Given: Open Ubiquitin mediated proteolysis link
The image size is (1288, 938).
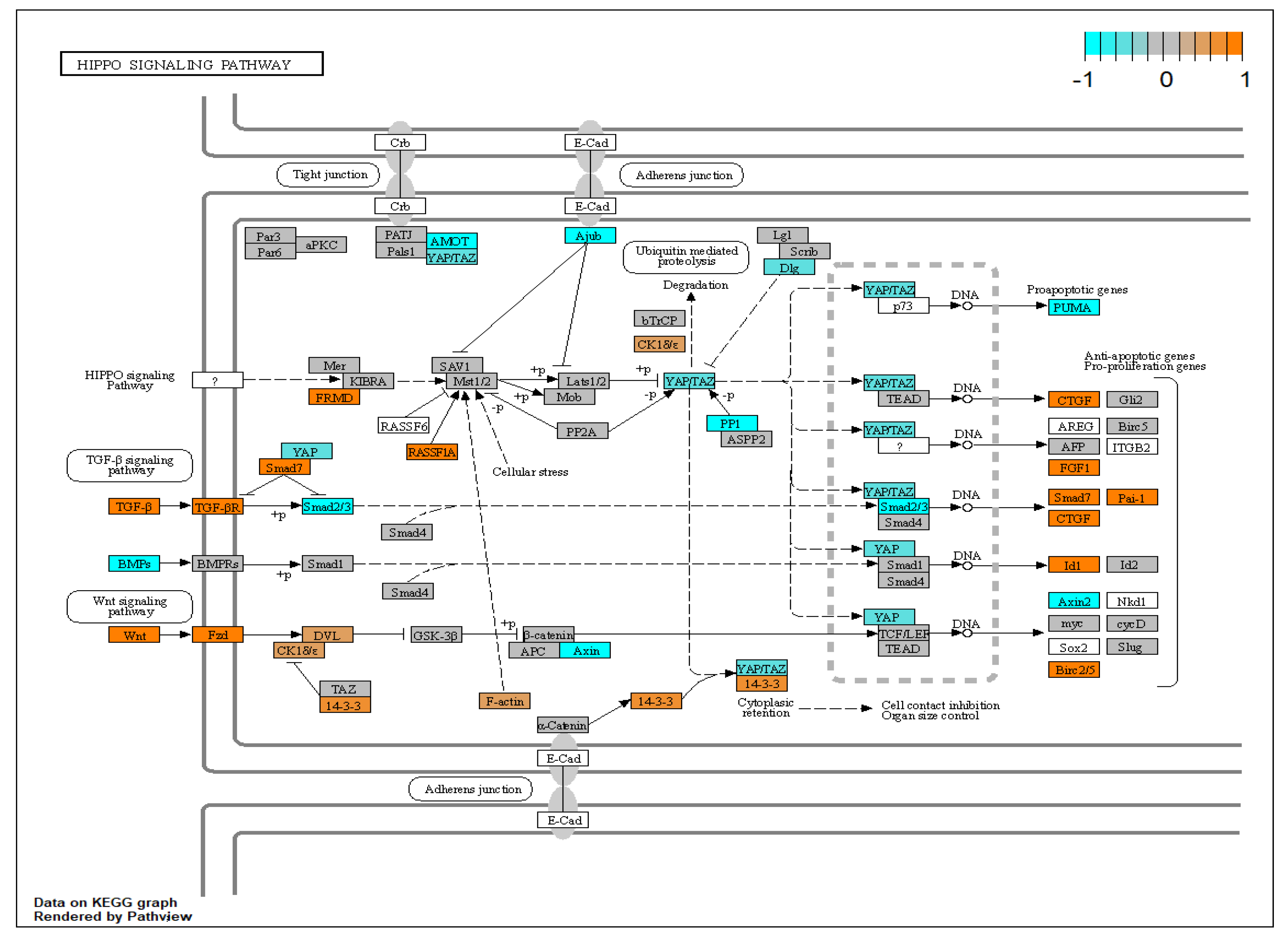Looking at the screenshot, I should pos(685,257).
